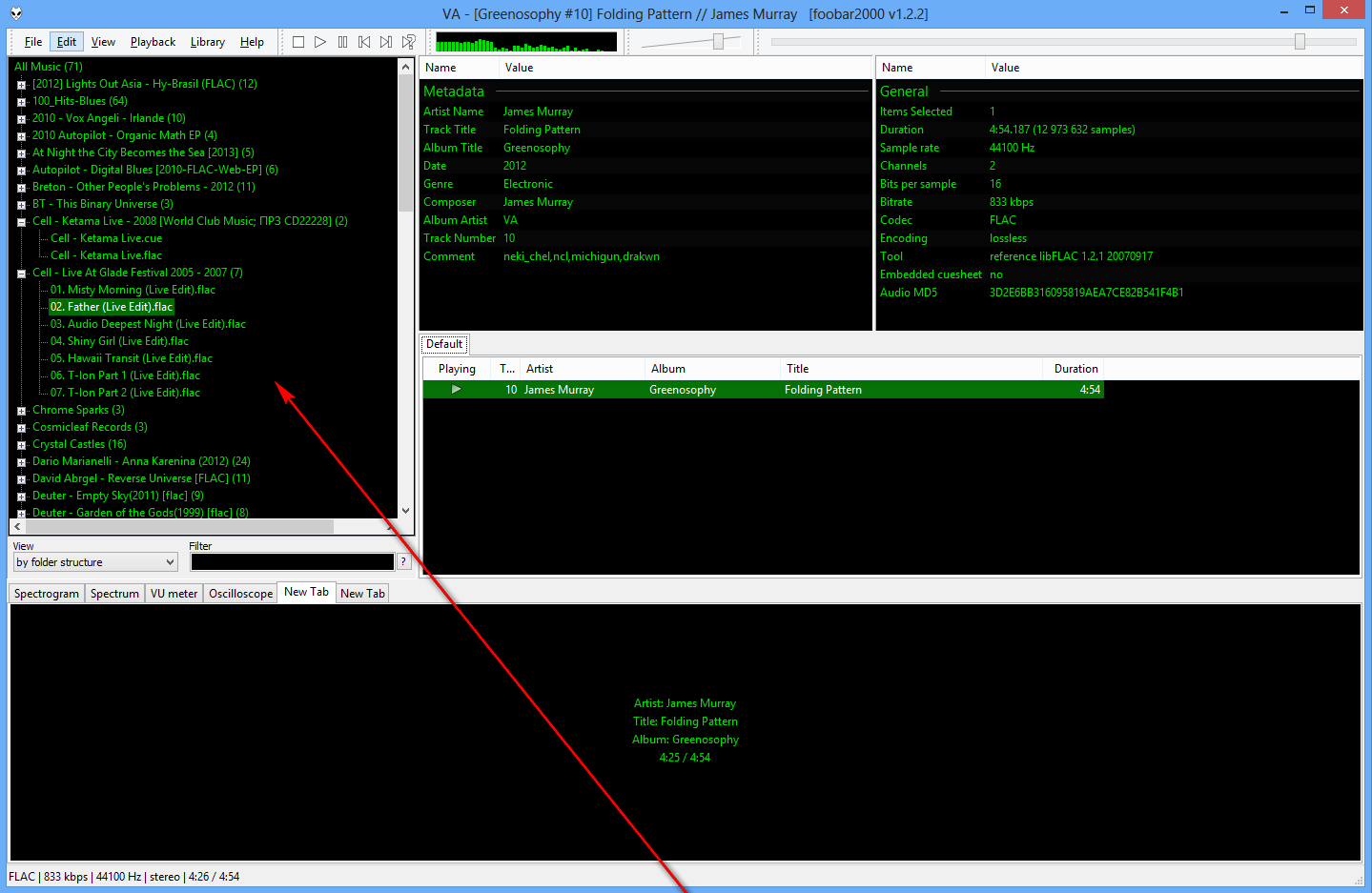
Task: Expand the Crystal Castles folder
Action: click(x=21, y=445)
